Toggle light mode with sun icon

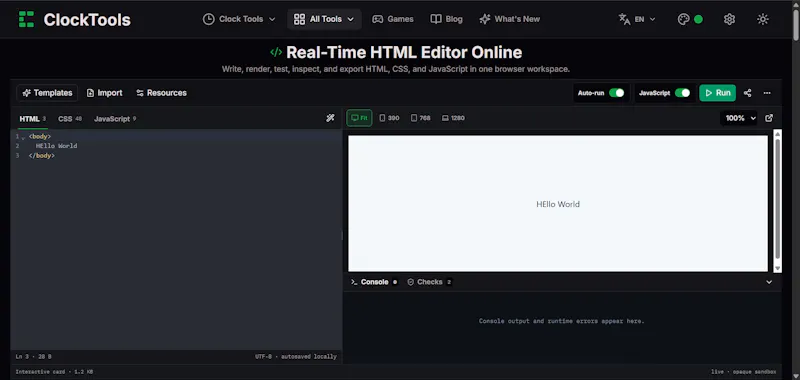pyautogui.click(x=763, y=19)
